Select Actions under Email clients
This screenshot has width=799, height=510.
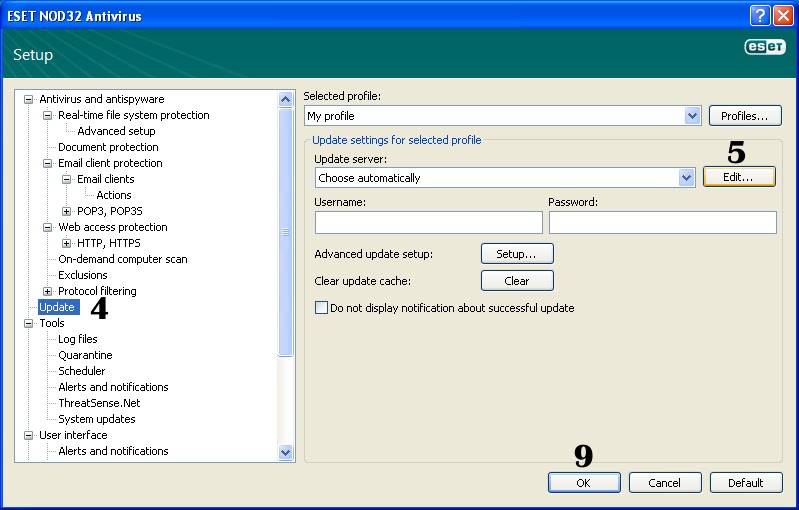[114, 195]
